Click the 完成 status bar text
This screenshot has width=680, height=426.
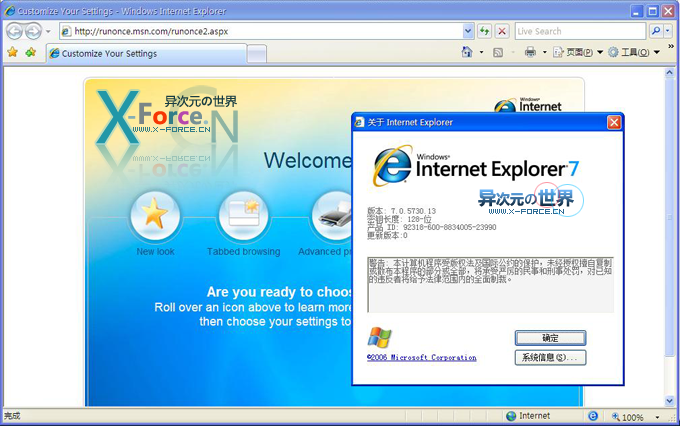point(12,416)
